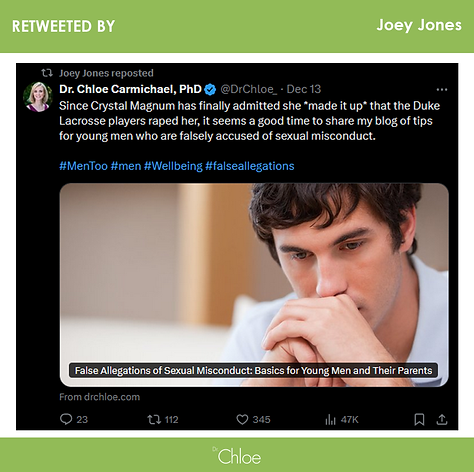The image size is (474, 472).
Task: Click the From drchloe.com source link
Action: [100, 397]
